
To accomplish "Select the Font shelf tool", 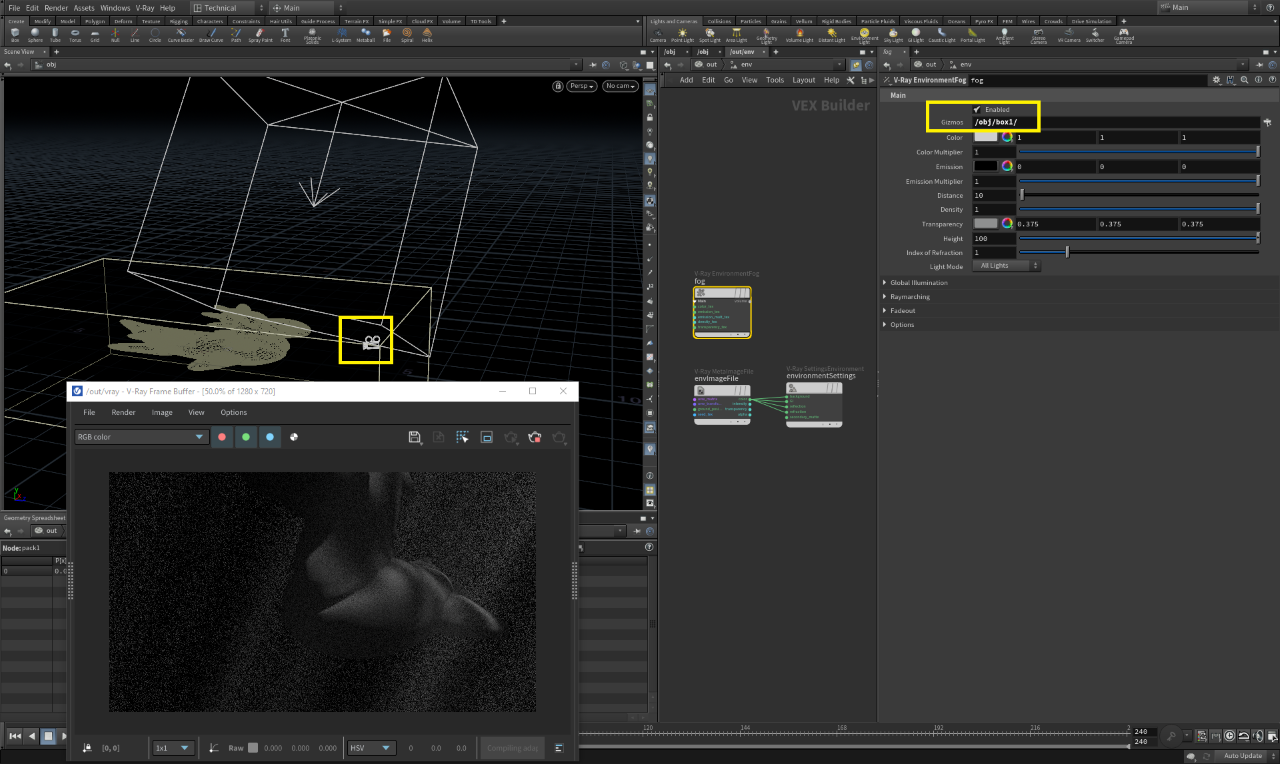I will pos(286,35).
